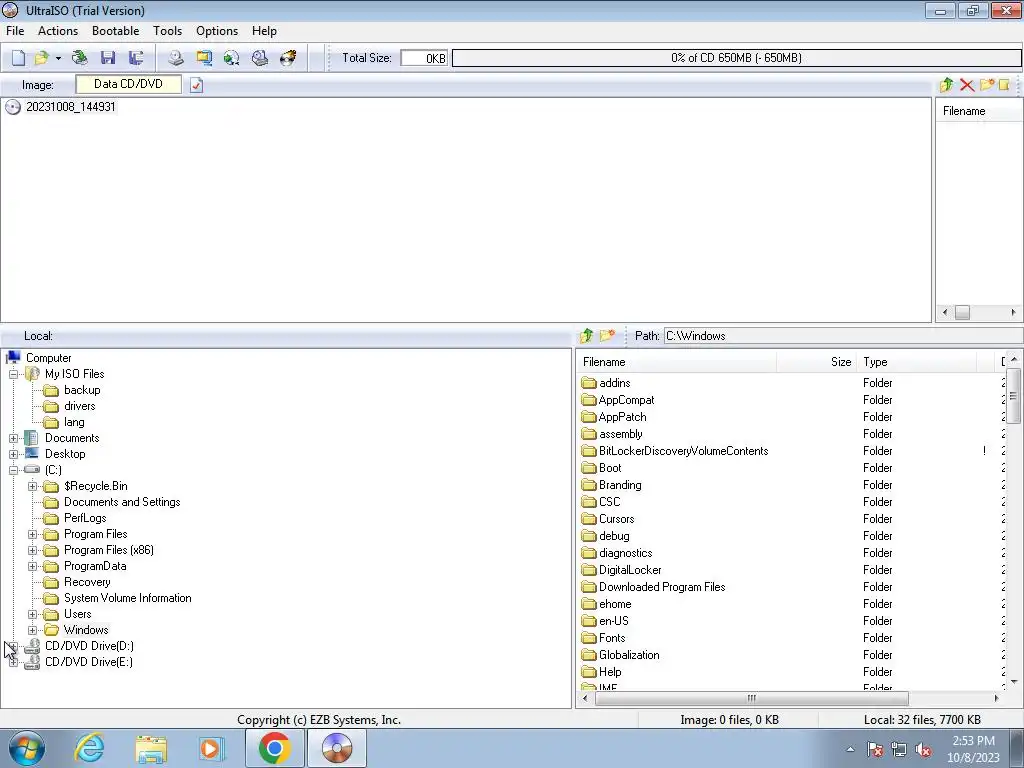Image resolution: width=1024 pixels, height=768 pixels.
Task: Expand the Users folder node
Action: (33, 615)
